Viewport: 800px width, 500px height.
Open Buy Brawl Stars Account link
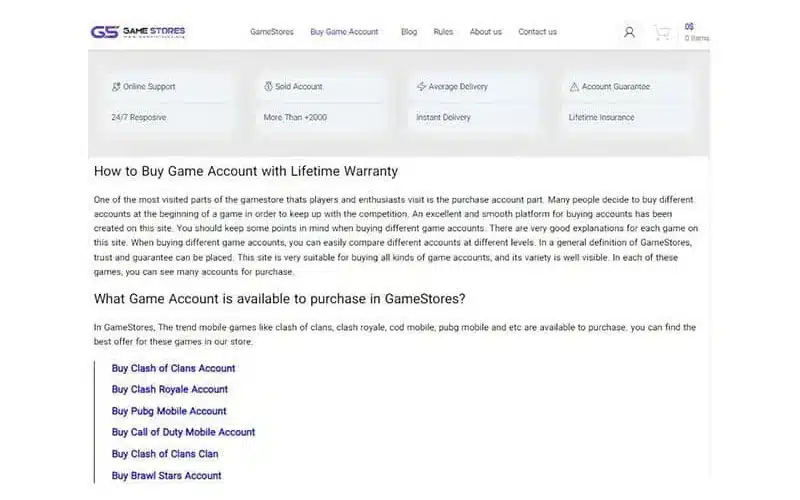point(166,476)
